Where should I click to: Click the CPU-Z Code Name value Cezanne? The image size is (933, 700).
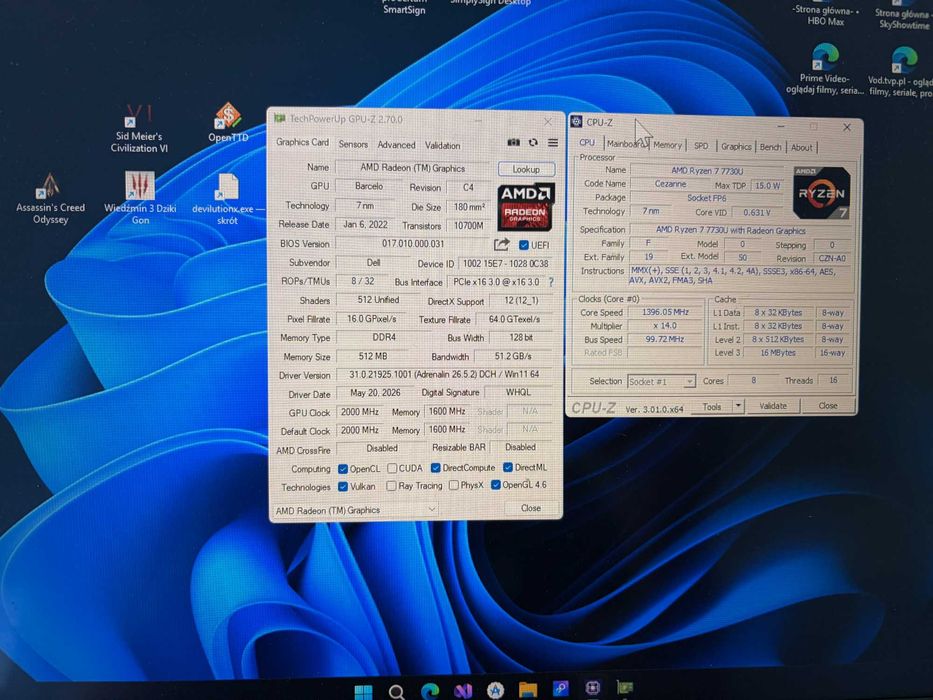point(670,184)
